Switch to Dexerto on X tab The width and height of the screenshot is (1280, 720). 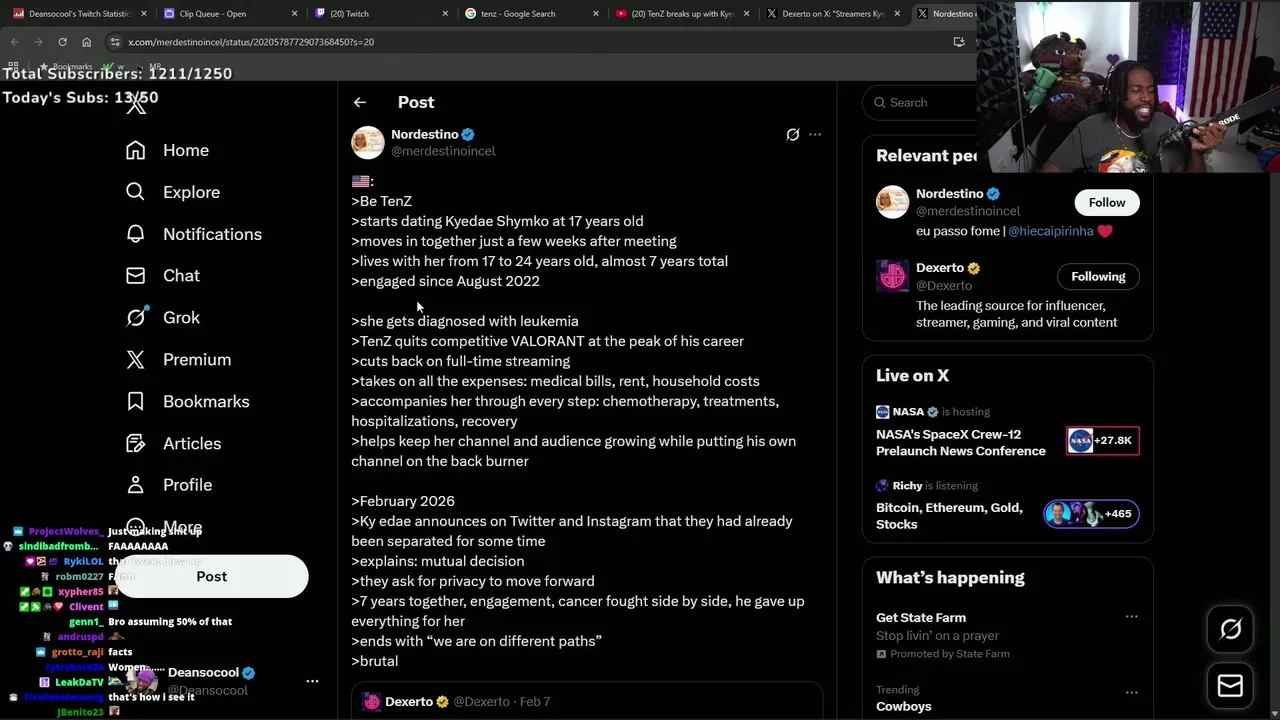(832, 14)
